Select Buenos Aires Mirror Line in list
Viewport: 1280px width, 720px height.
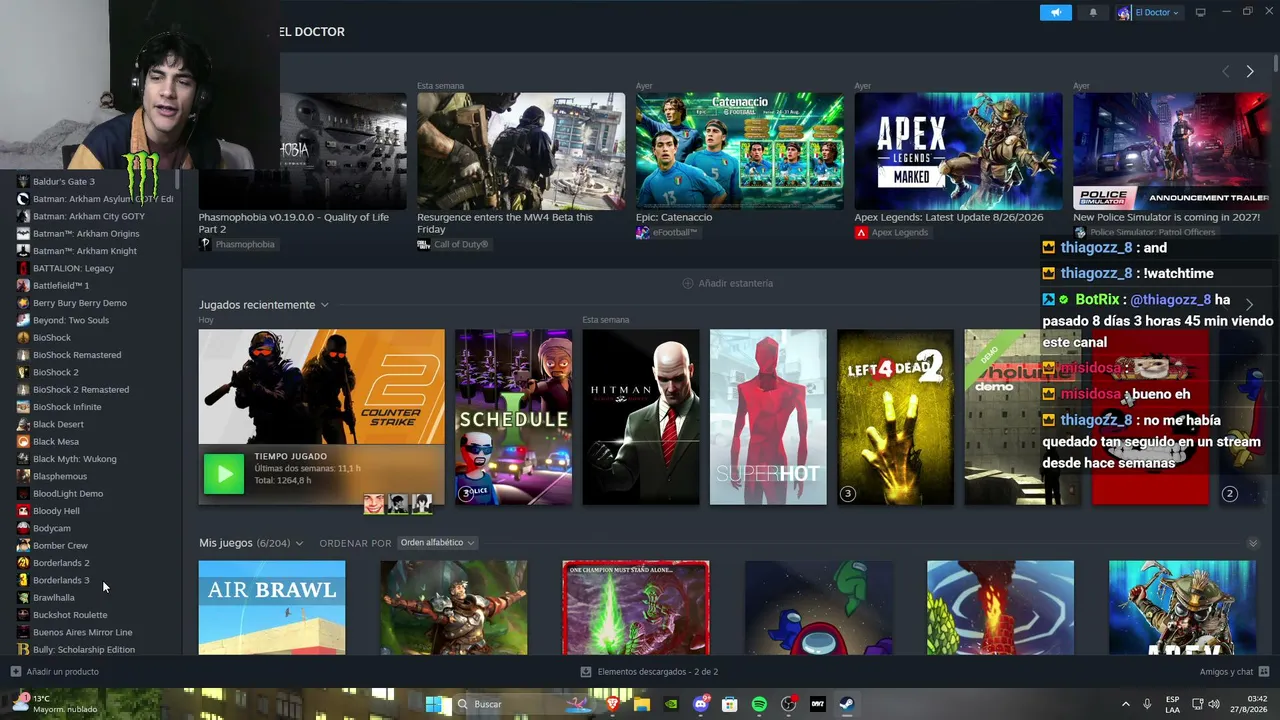83,632
